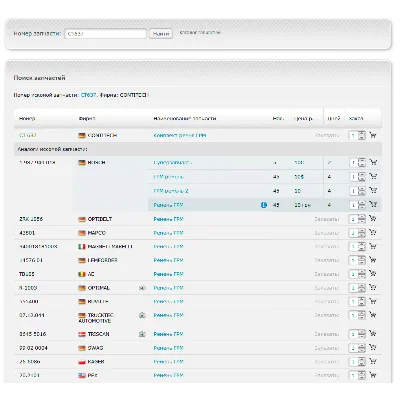Add the OPTIBELT row item to cart
This screenshot has width=400, height=400.
373,219
